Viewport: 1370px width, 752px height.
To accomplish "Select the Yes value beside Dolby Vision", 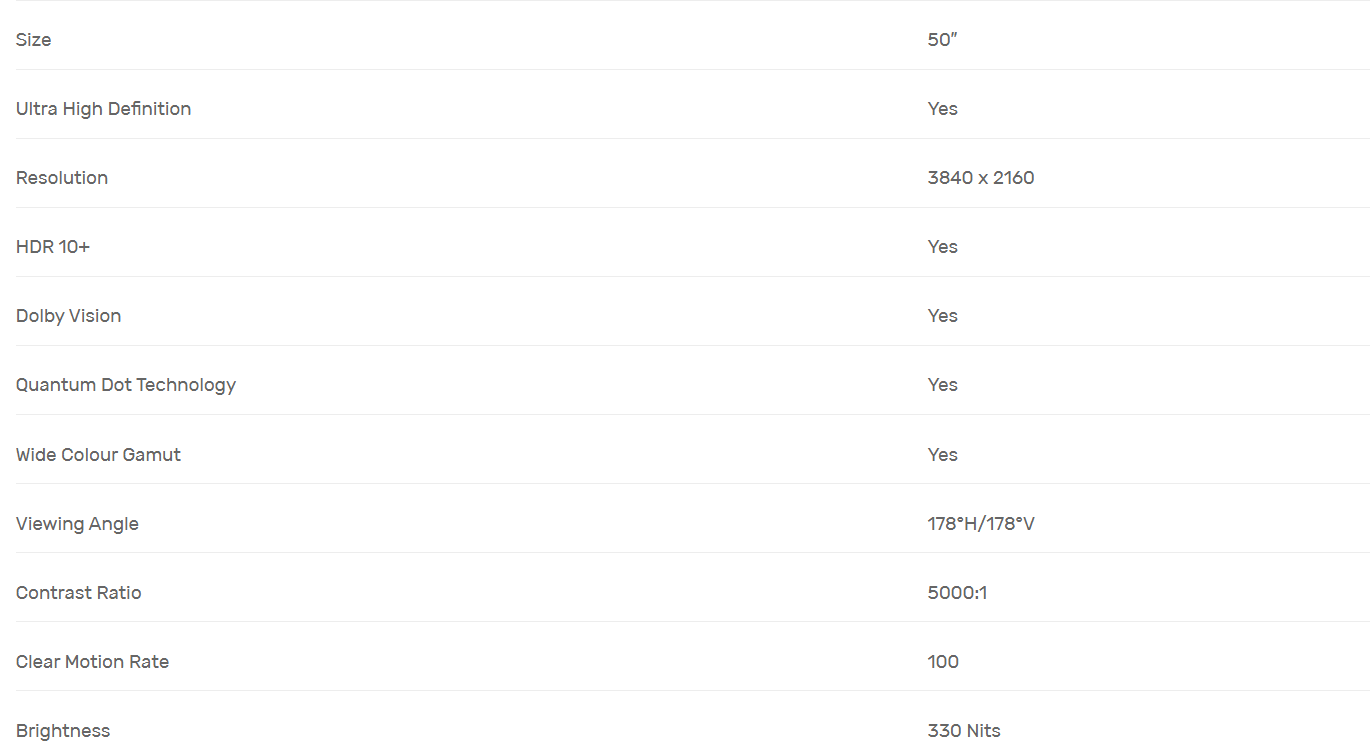I will point(942,316).
